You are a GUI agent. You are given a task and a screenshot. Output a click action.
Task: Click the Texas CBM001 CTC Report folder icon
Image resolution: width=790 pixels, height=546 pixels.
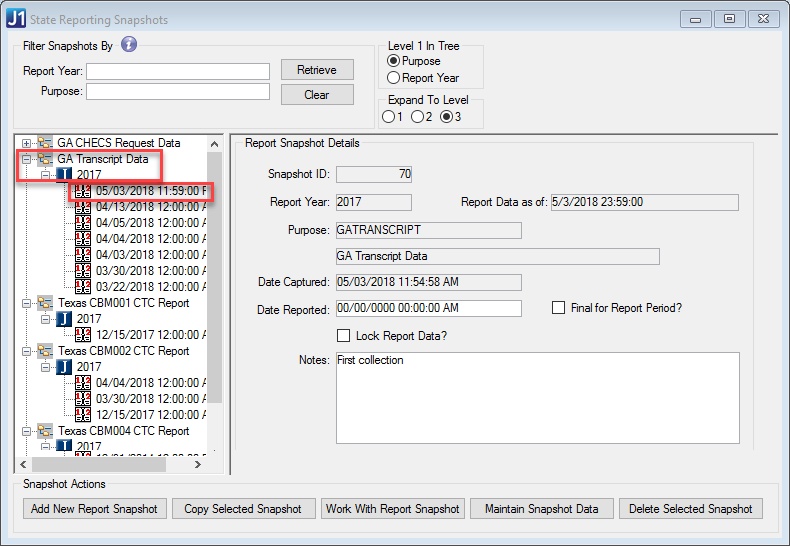44,303
